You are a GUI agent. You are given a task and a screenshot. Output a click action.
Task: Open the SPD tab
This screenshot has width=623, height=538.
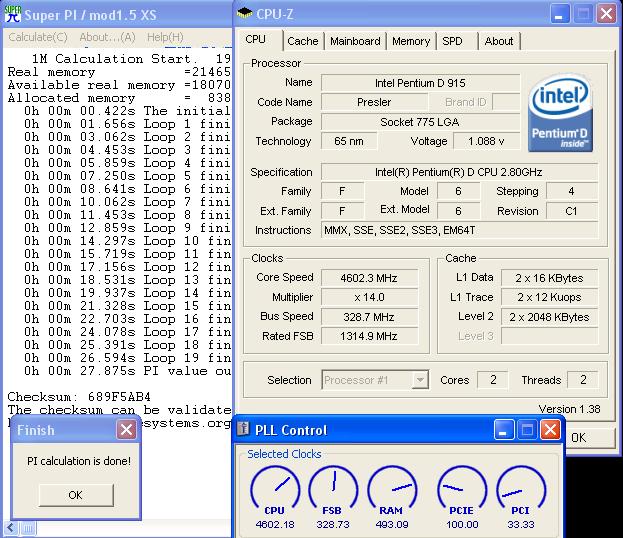[x=452, y=41]
